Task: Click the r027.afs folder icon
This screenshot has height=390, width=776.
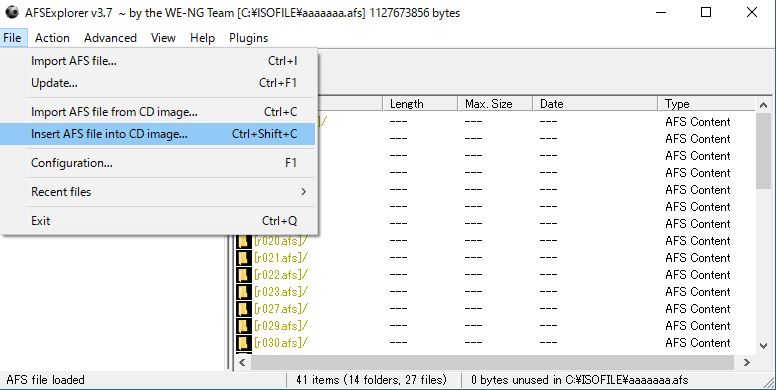Action: click(243, 309)
